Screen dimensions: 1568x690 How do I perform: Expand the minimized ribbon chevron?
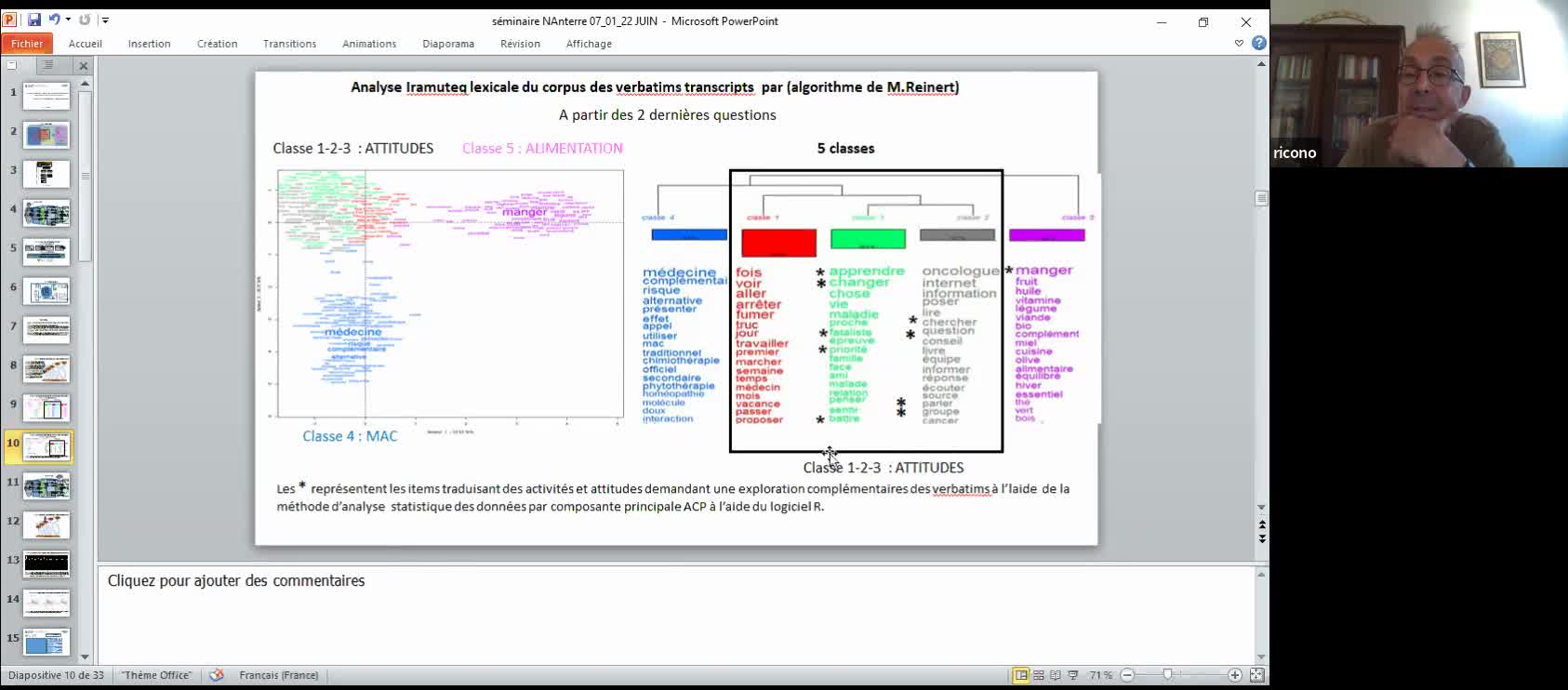click(x=1239, y=44)
